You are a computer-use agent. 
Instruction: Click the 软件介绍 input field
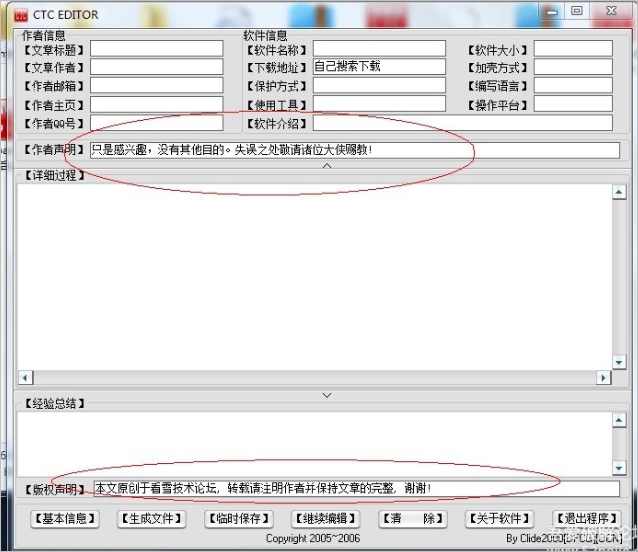pyautogui.click(x=463, y=123)
